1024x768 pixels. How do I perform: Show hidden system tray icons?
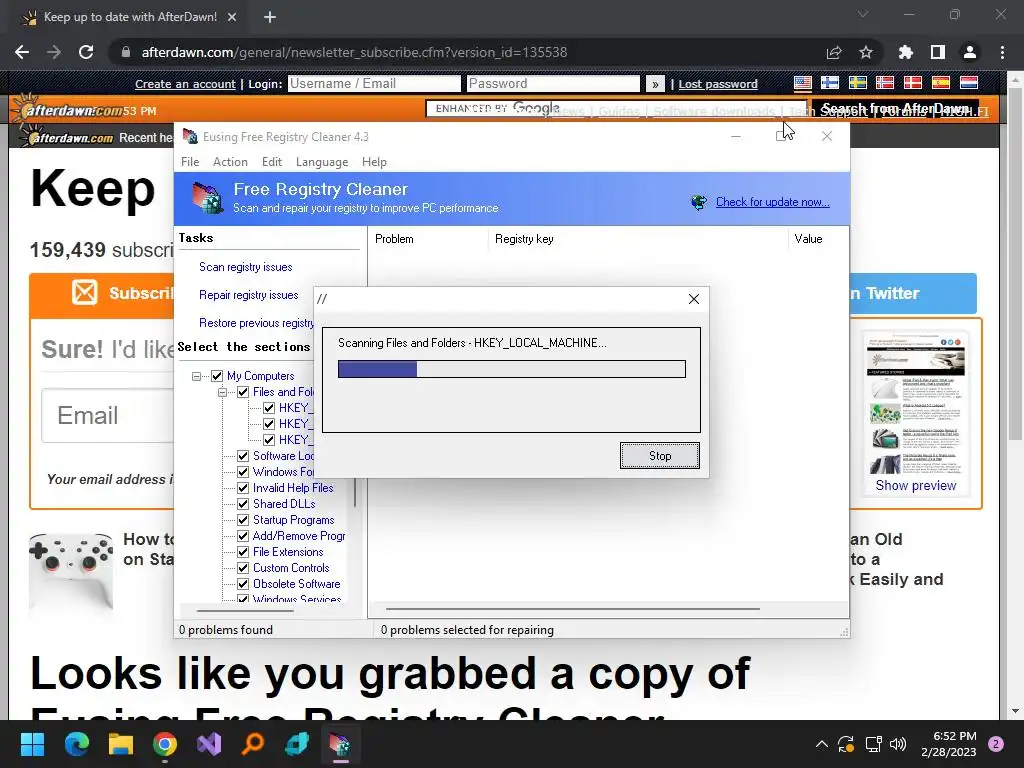click(x=822, y=744)
